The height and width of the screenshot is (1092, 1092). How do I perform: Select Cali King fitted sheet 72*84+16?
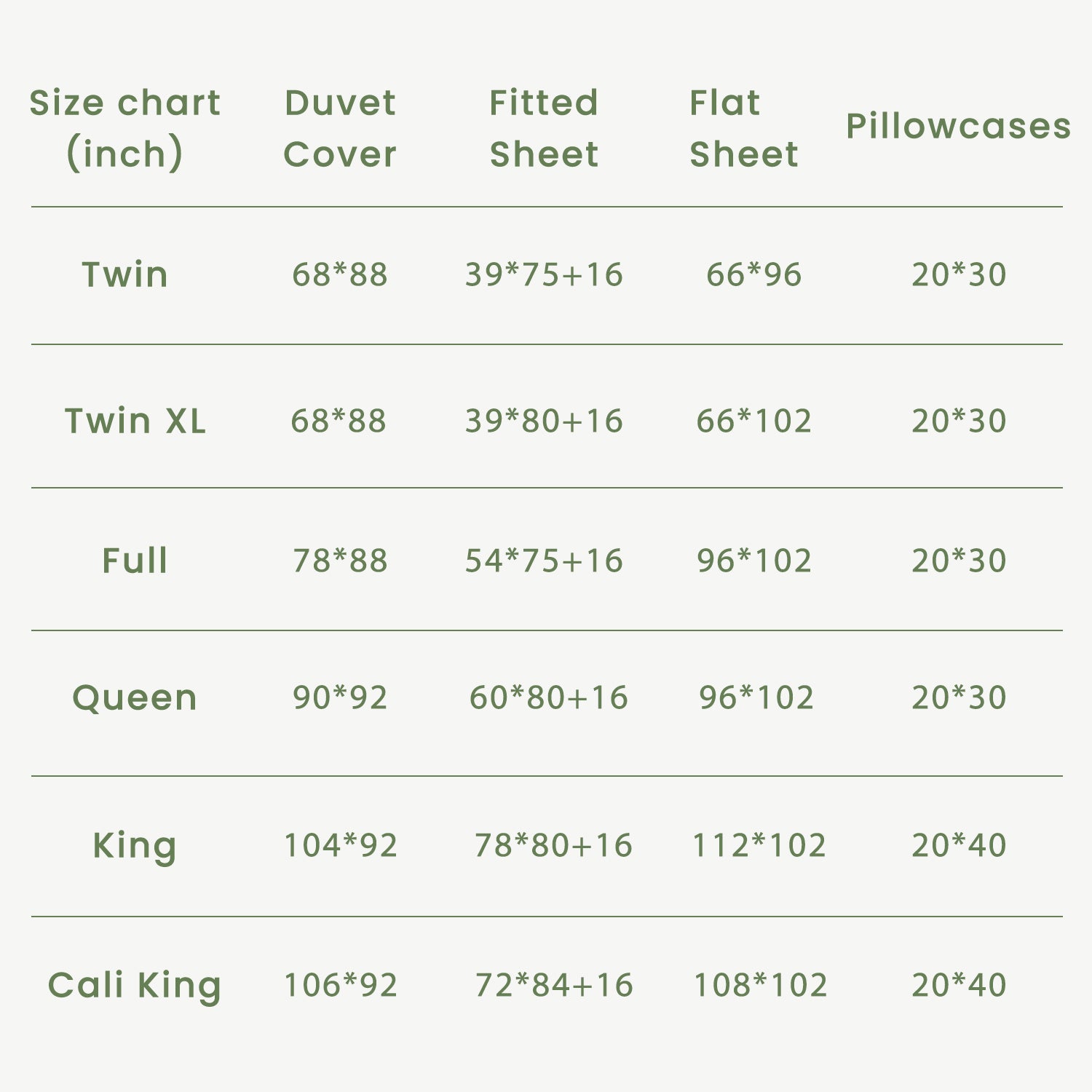[x=553, y=985]
